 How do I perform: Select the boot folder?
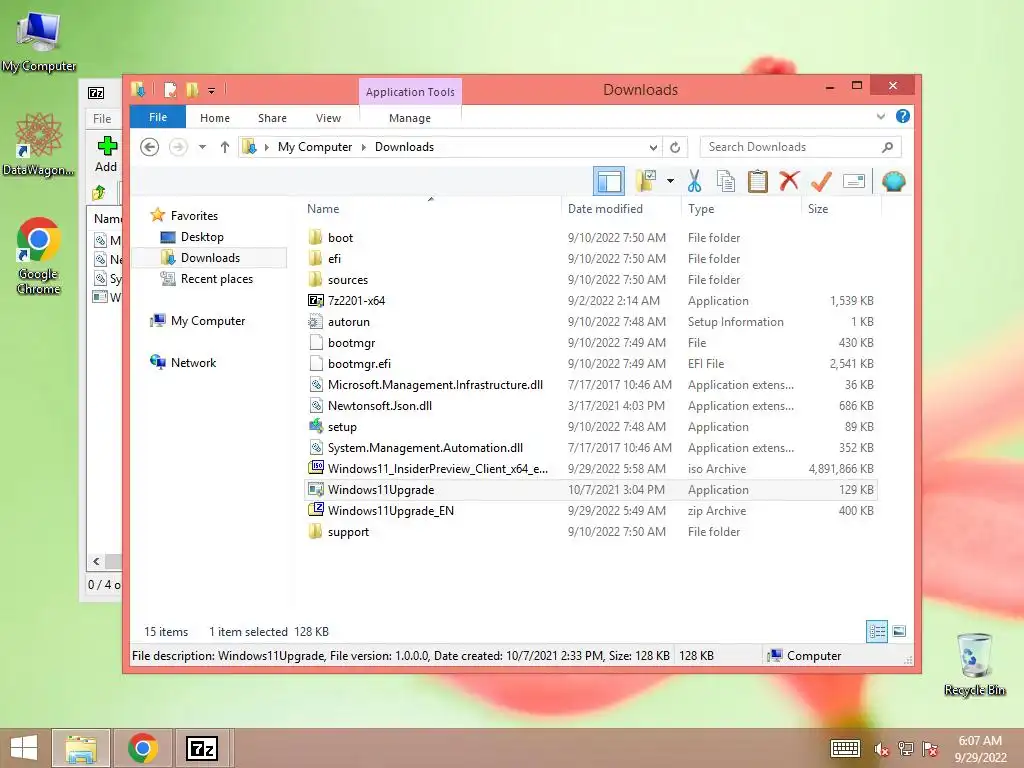click(x=590, y=238)
